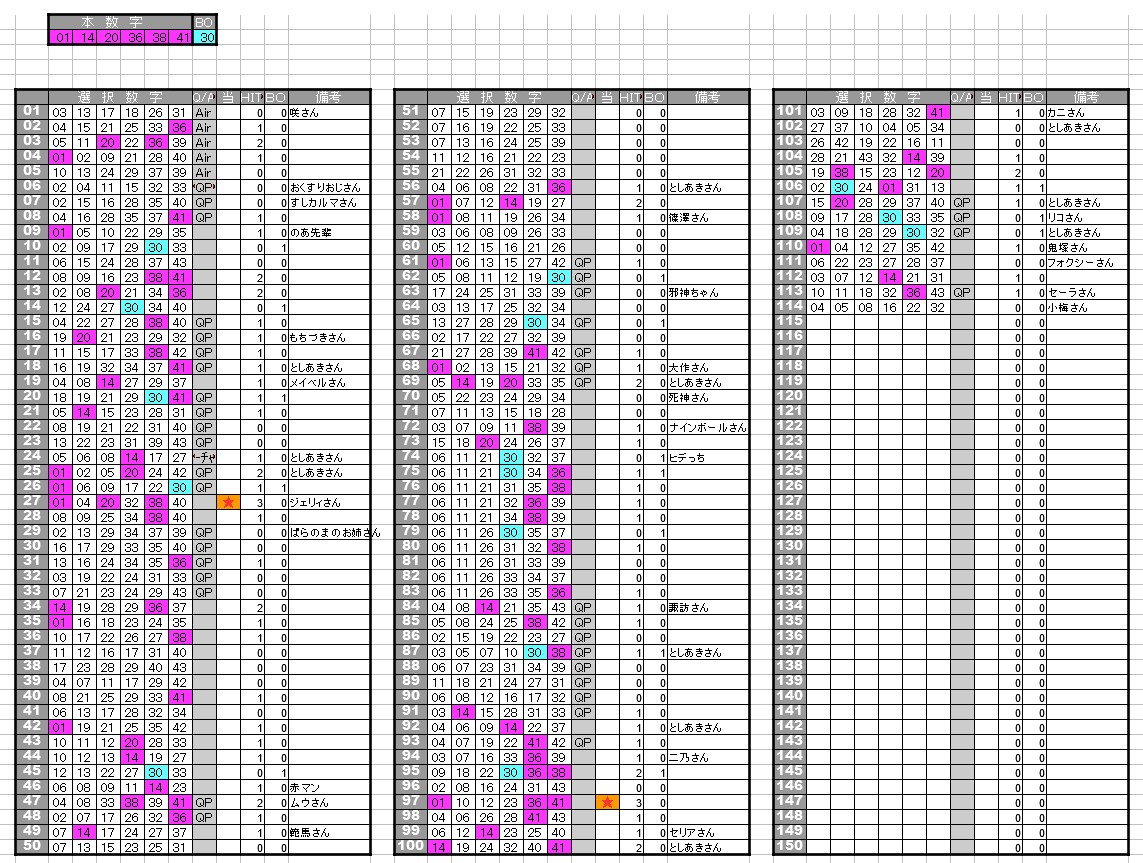Select the 艶馬さん note cell

click(329, 832)
